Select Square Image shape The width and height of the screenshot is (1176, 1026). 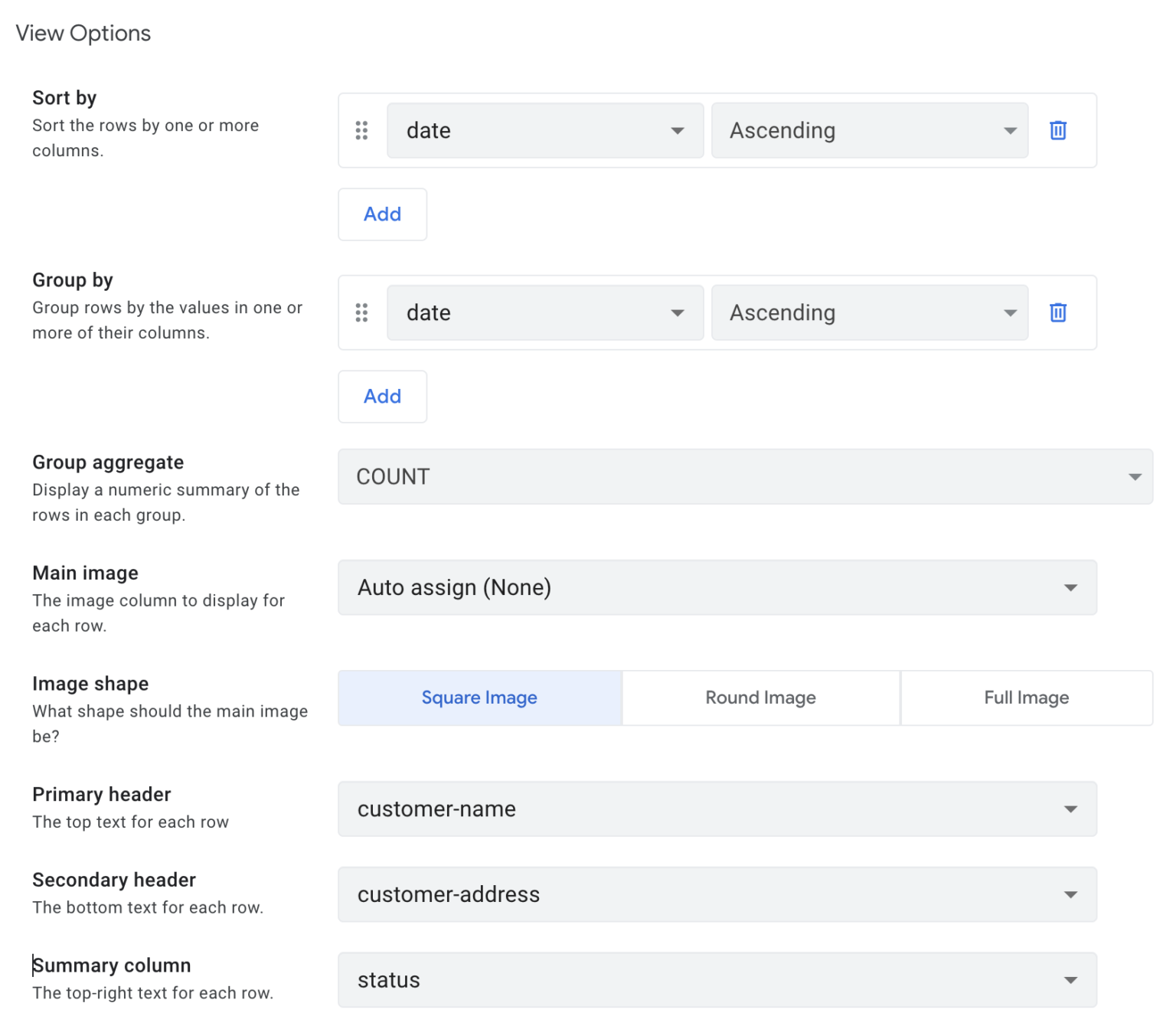pos(479,698)
